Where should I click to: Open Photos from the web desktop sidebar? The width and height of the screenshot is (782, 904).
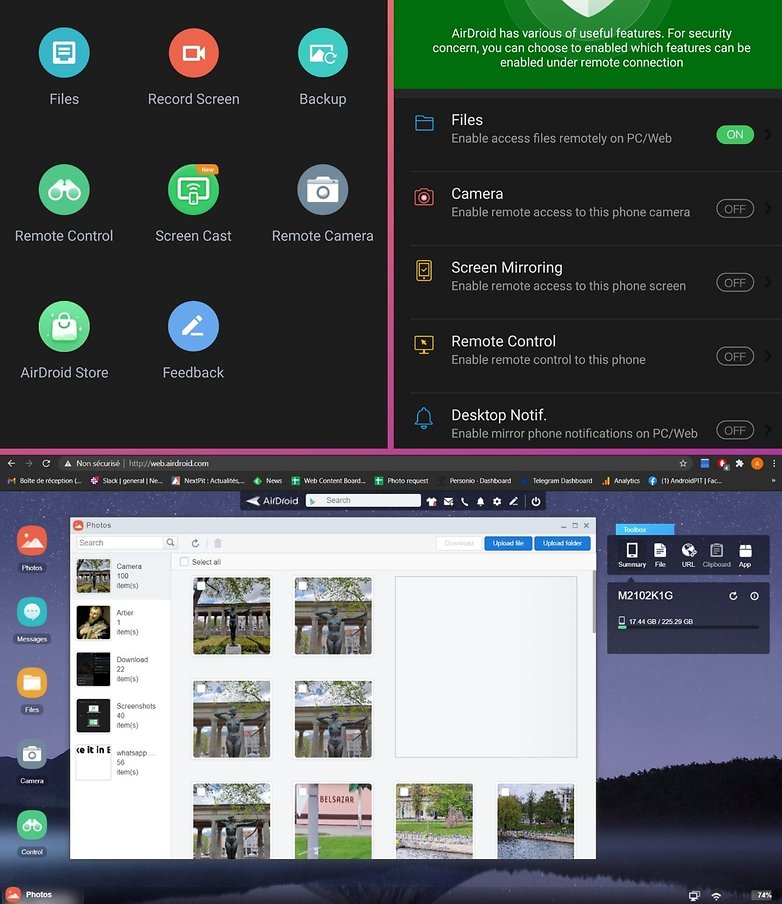click(32, 541)
